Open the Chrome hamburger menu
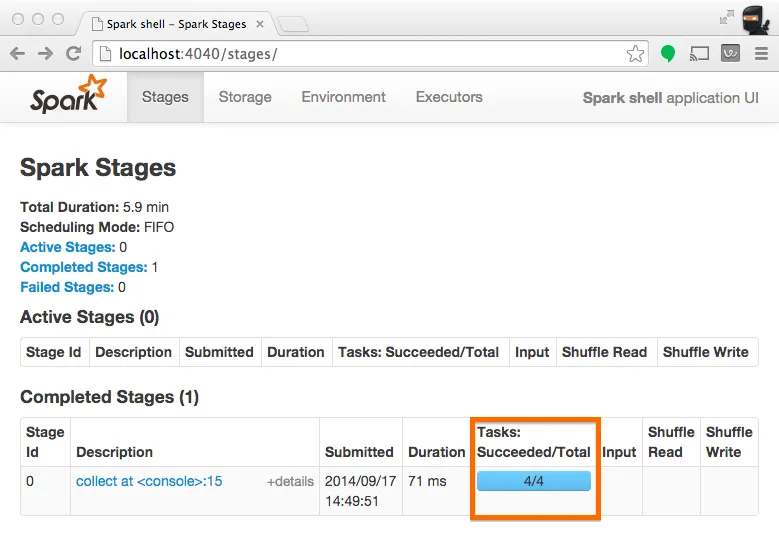The width and height of the screenshot is (779, 534). point(760,54)
